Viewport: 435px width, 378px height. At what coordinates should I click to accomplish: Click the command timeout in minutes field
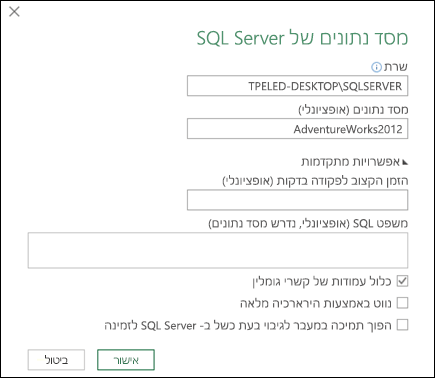click(x=297, y=200)
